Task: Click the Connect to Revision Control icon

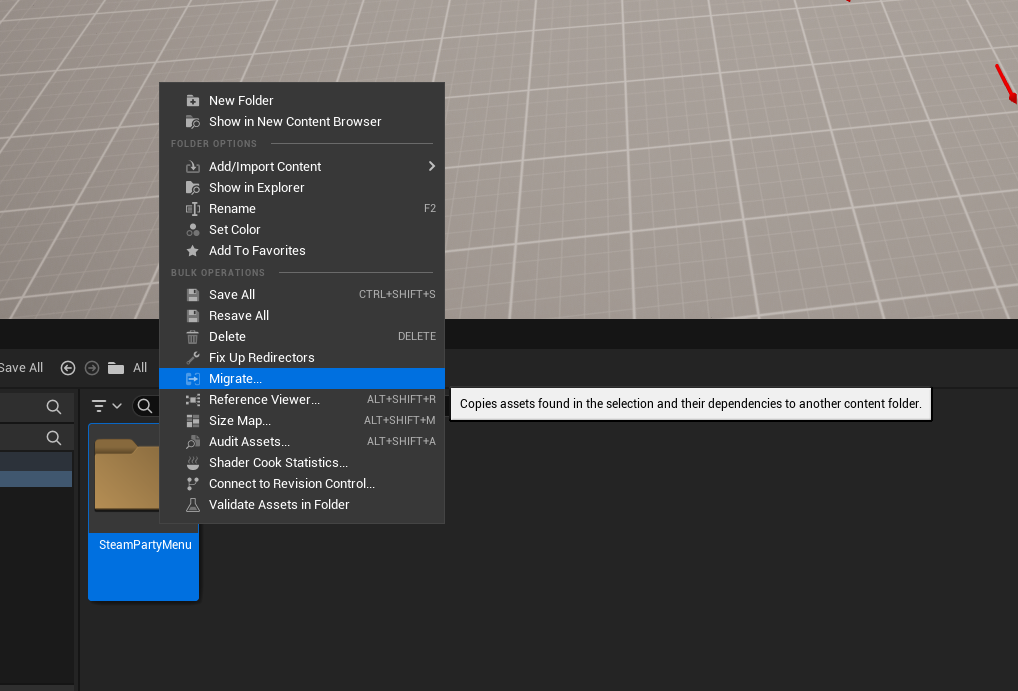Action: [193, 484]
